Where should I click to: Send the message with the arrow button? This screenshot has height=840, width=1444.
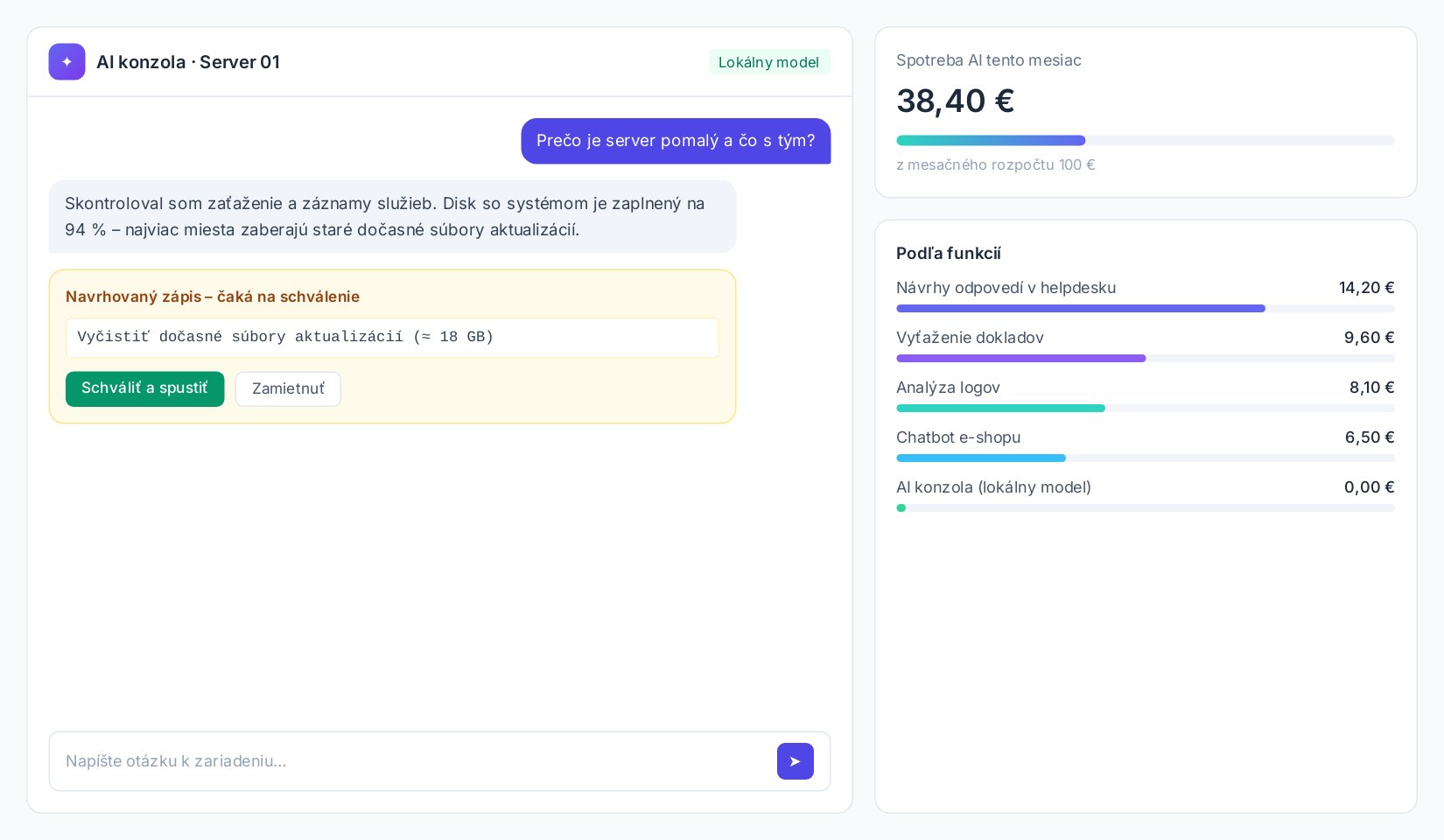(x=795, y=761)
